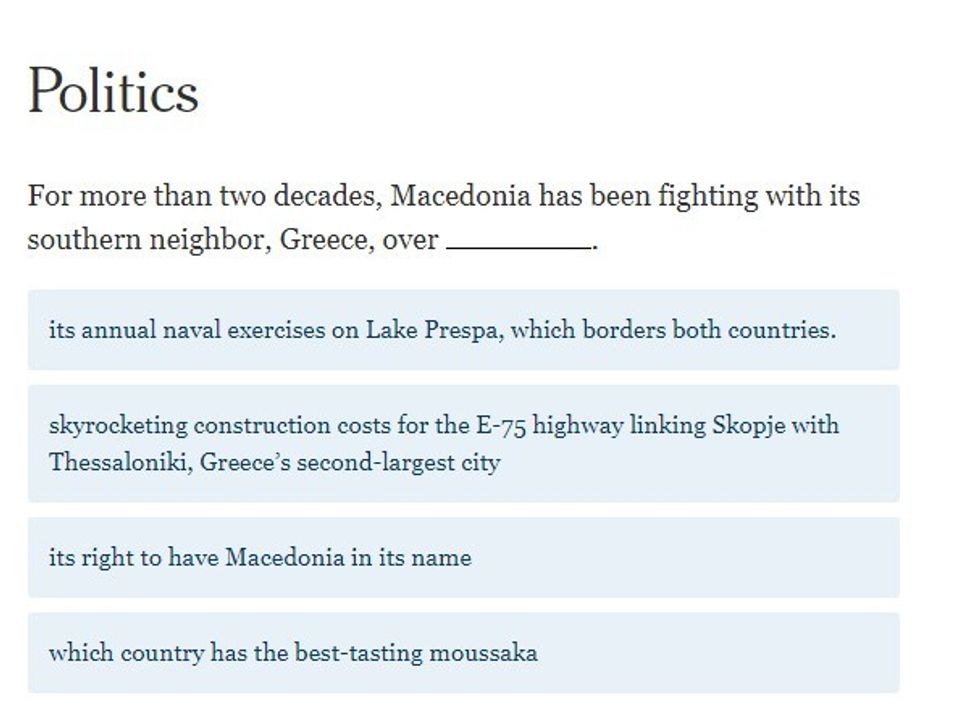Image resolution: width=980 pixels, height=722 pixels.
Task: Click the Politics section heading
Action: click(113, 91)
